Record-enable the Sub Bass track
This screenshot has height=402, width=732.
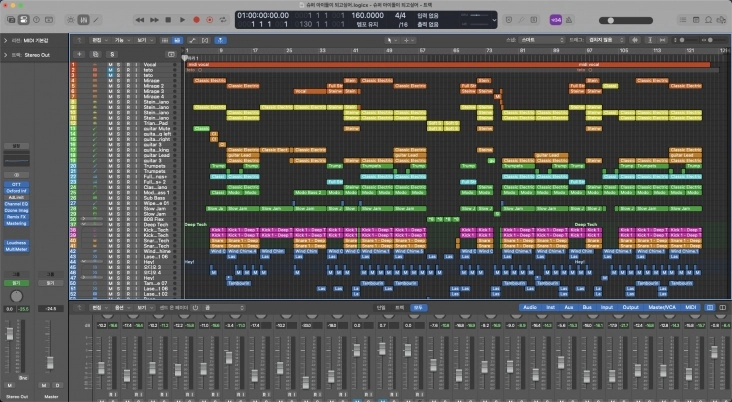[x=129, y=198]
